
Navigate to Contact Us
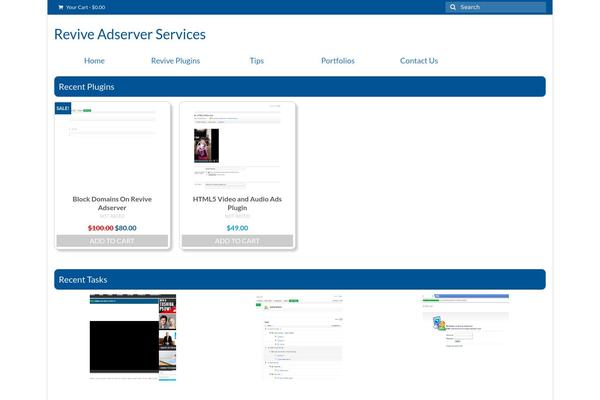pos(419,60)
